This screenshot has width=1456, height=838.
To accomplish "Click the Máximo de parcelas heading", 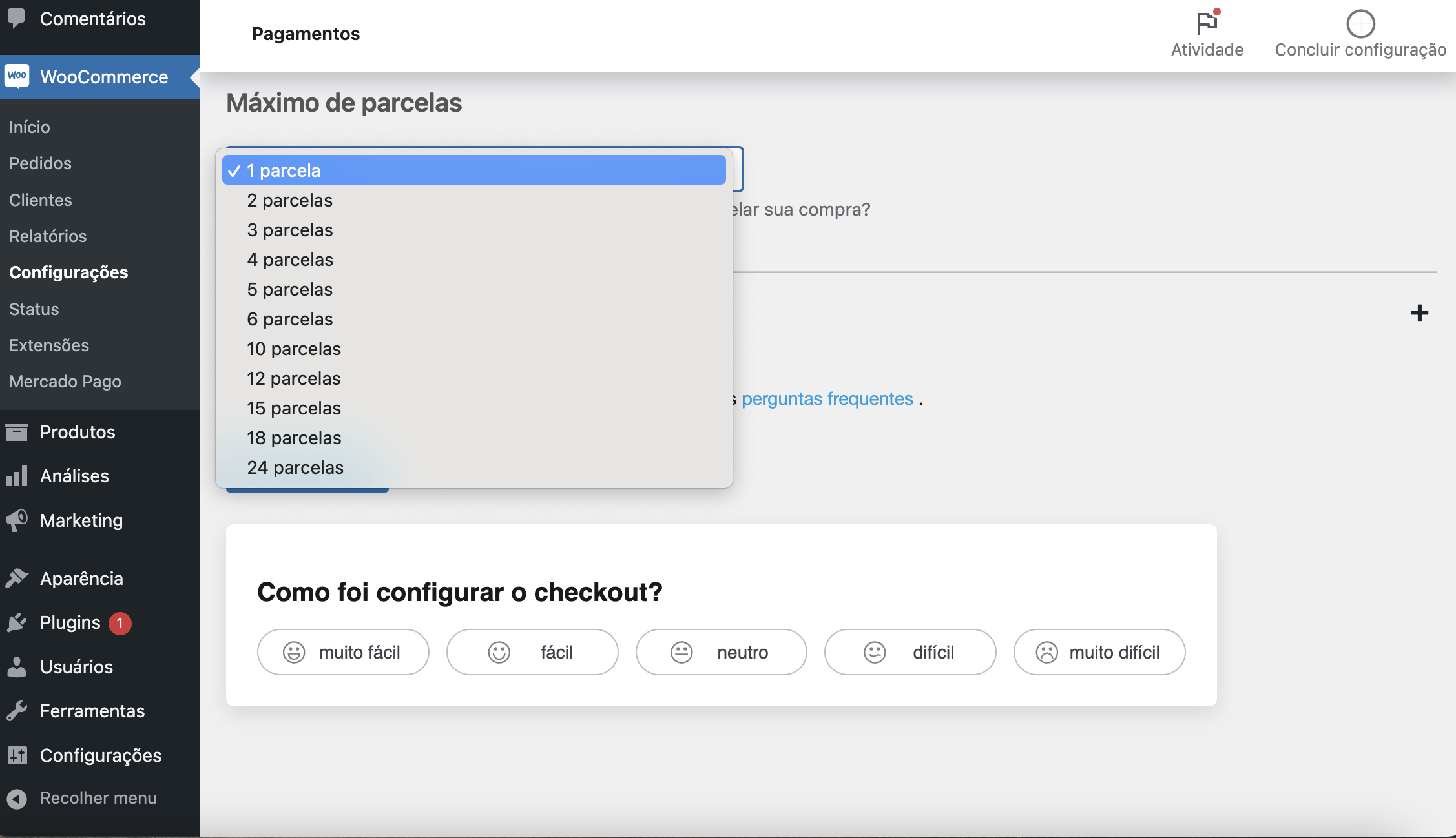I will coord(344,103).
